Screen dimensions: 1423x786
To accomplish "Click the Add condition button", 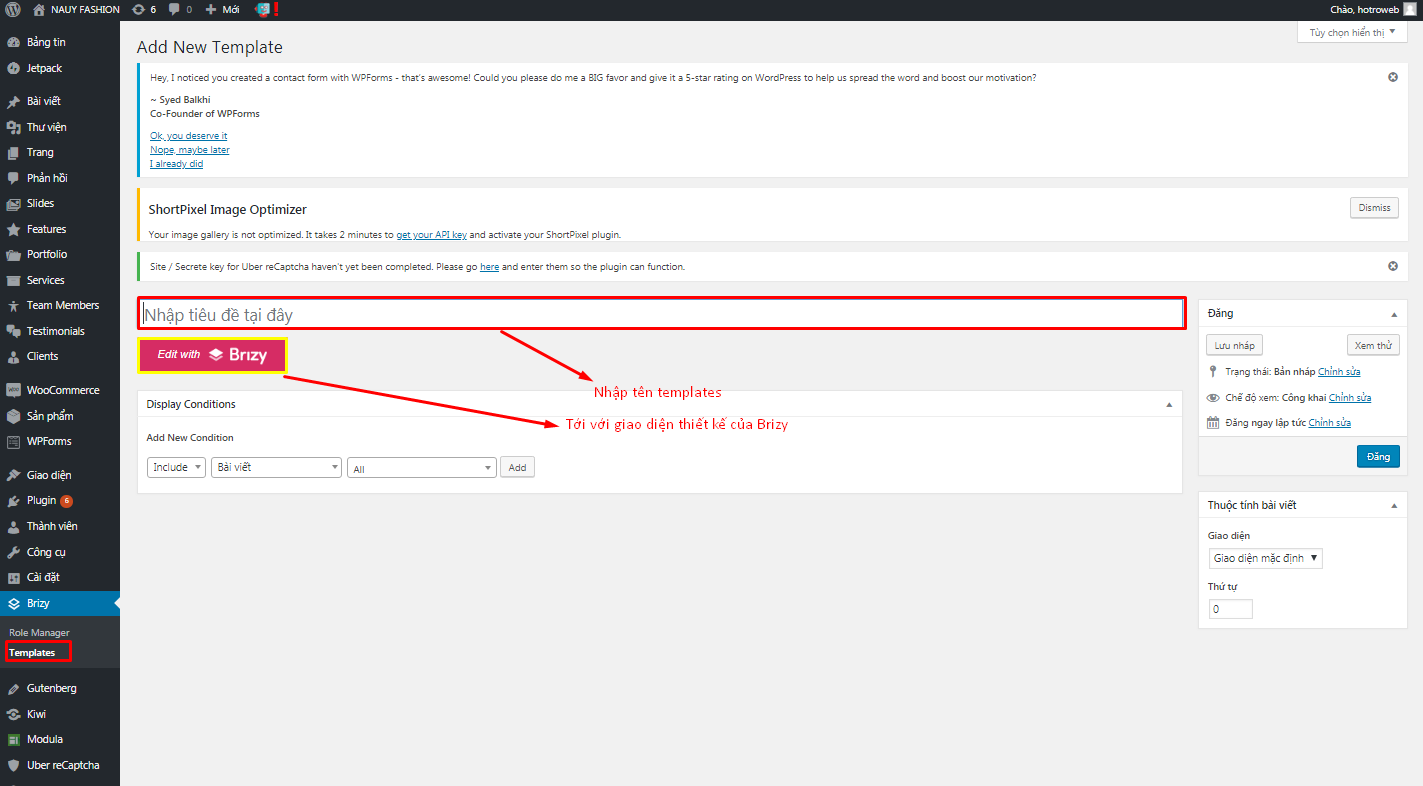I will tap(517, 467).
